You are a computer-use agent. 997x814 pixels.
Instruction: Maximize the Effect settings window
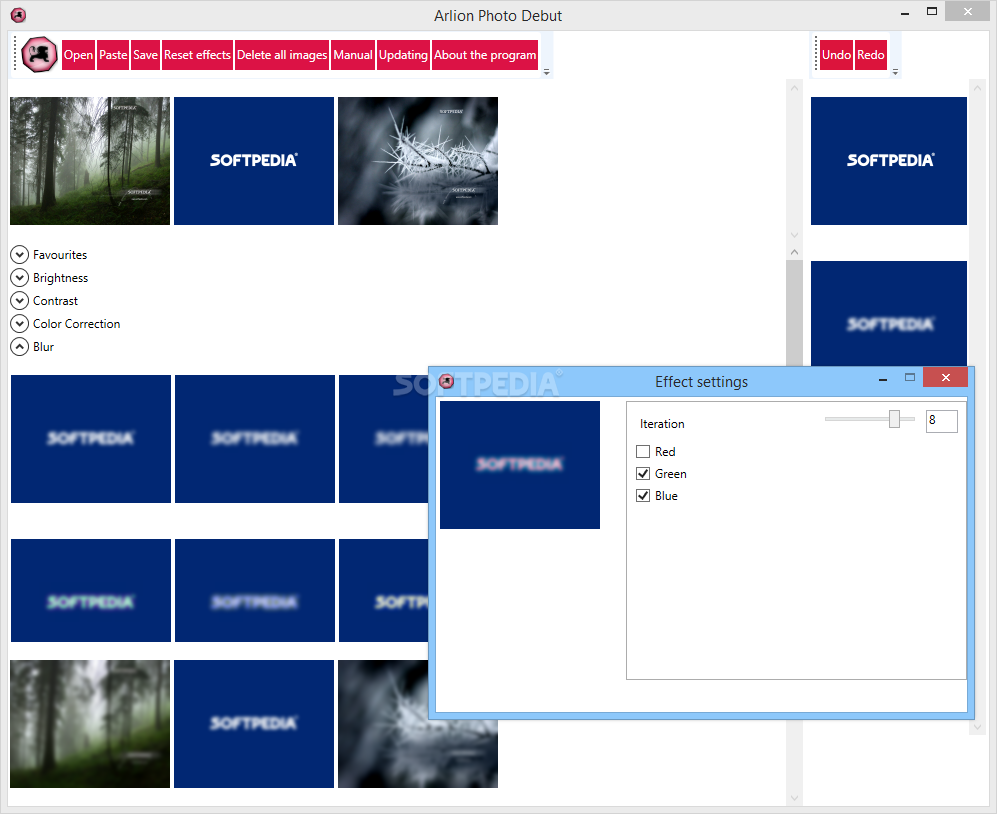pos(910,378)
